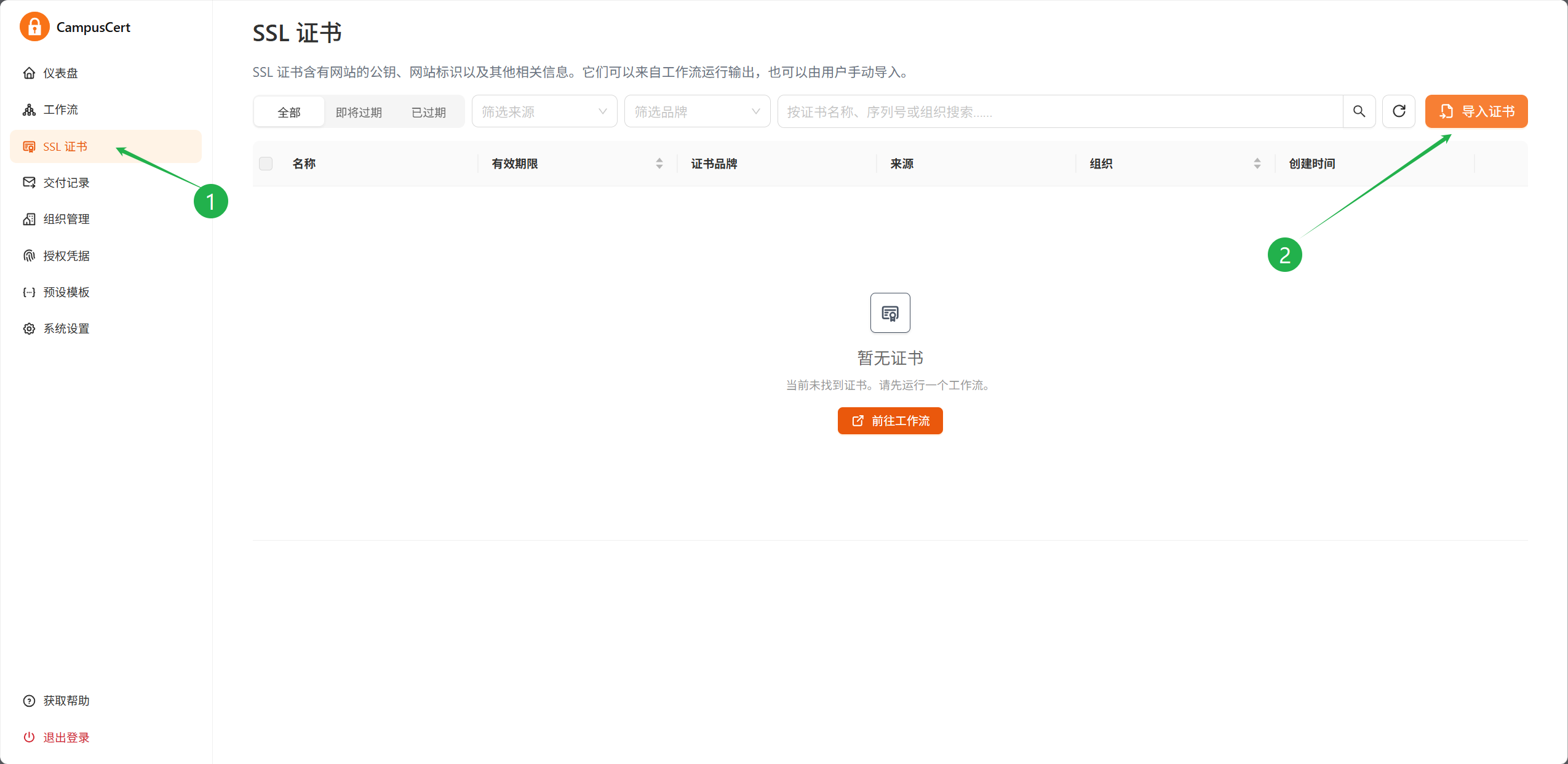This screenshot has height=764, width=1568.
Task: Click the 预设模板 braces icon
Action: [x=29, y=292]
